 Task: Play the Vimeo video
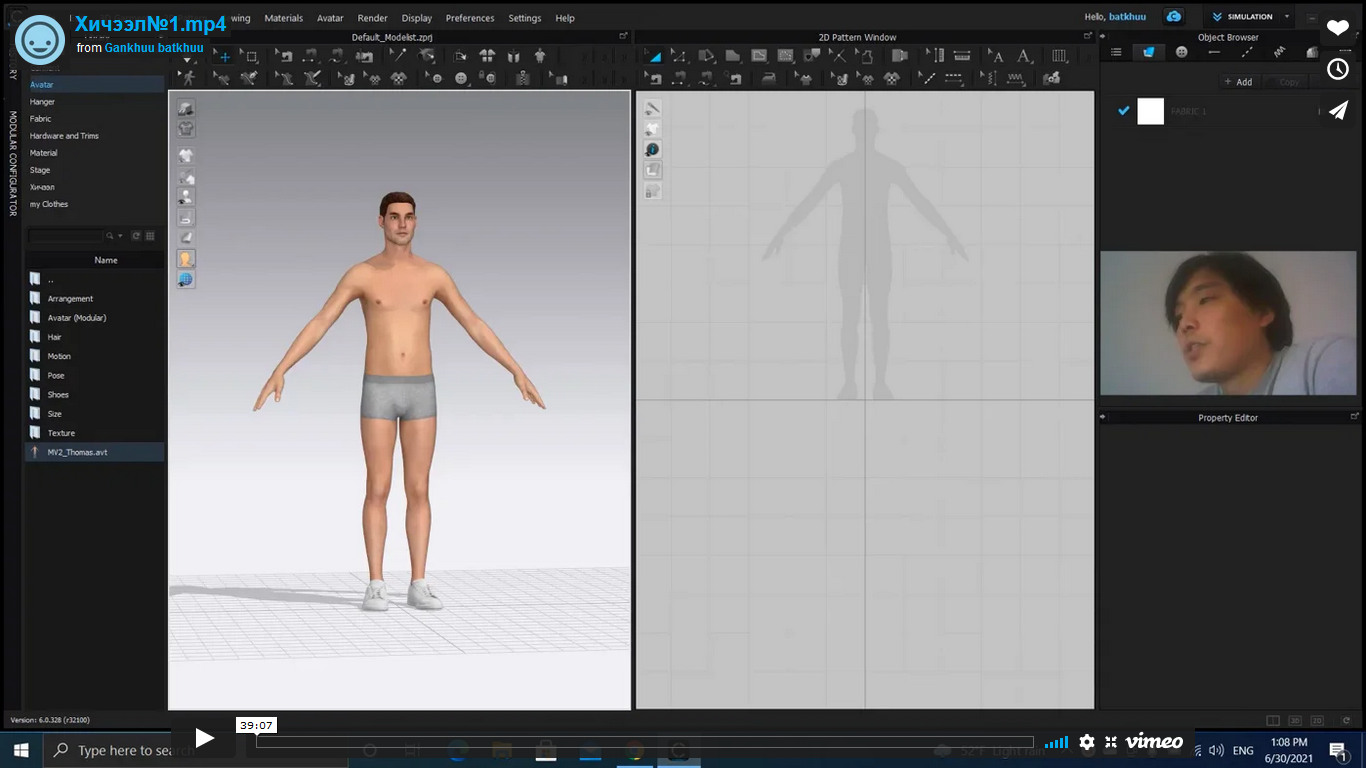204,739
